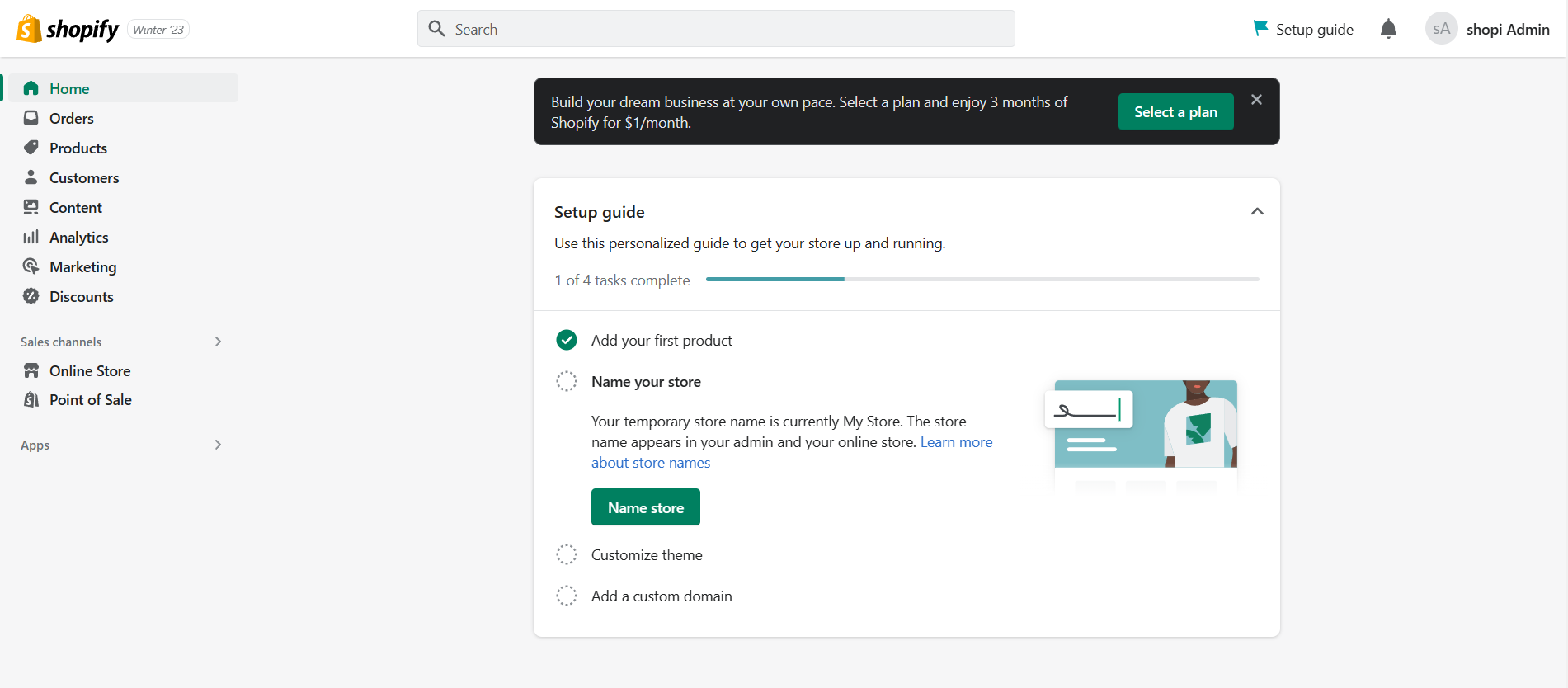Screen dimensions: 1568x688
Task: Click the Customers person icon
Action: [x=31, y=177]
